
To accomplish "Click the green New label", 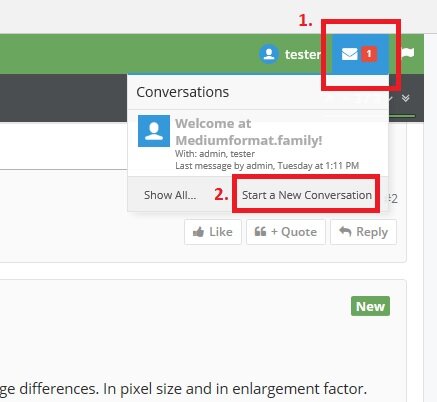I will [x=370, y=306].
